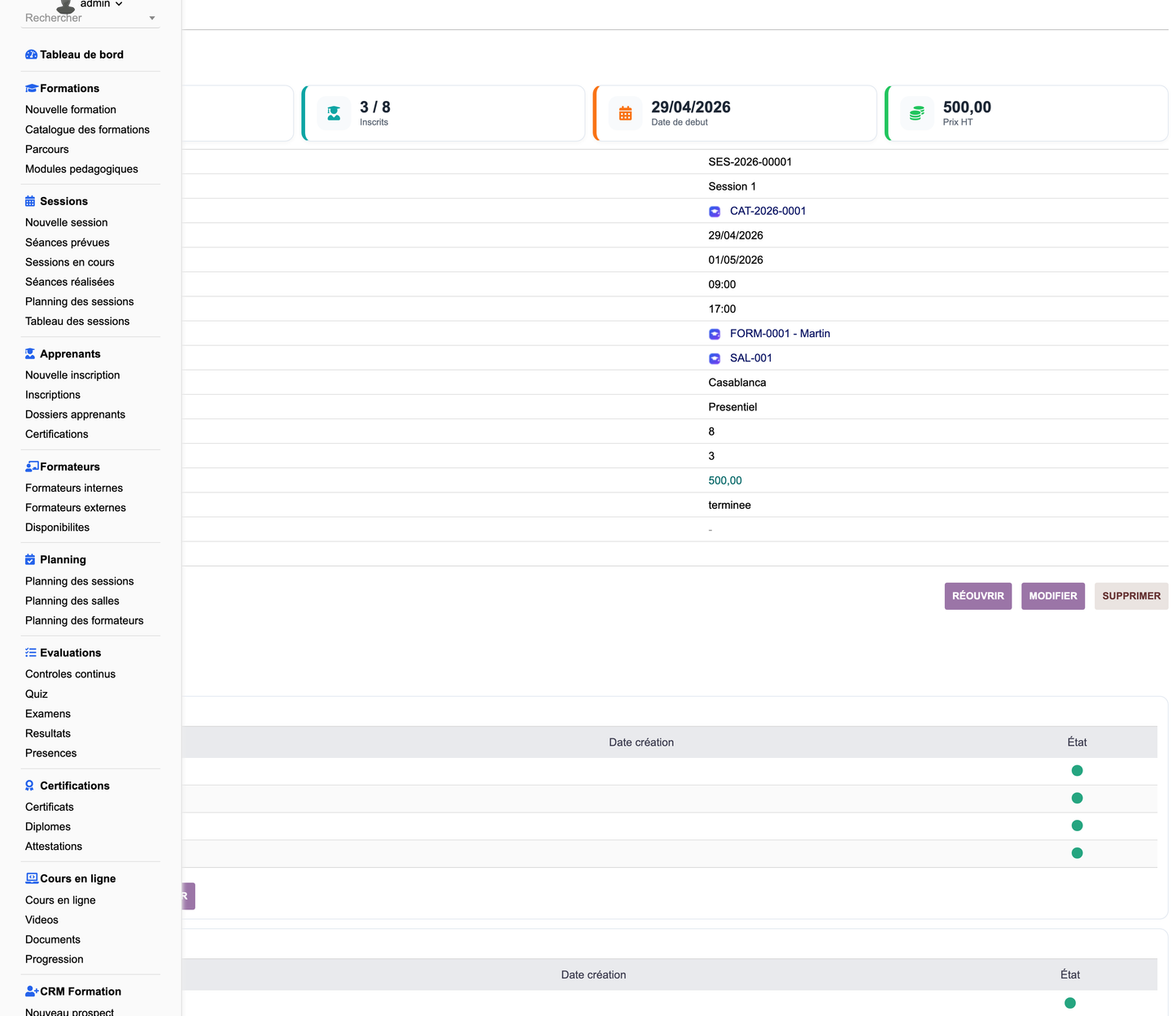Click the admin user avatar icon
This screenshot has width=1176, height=1016.
tap(66, 6)
